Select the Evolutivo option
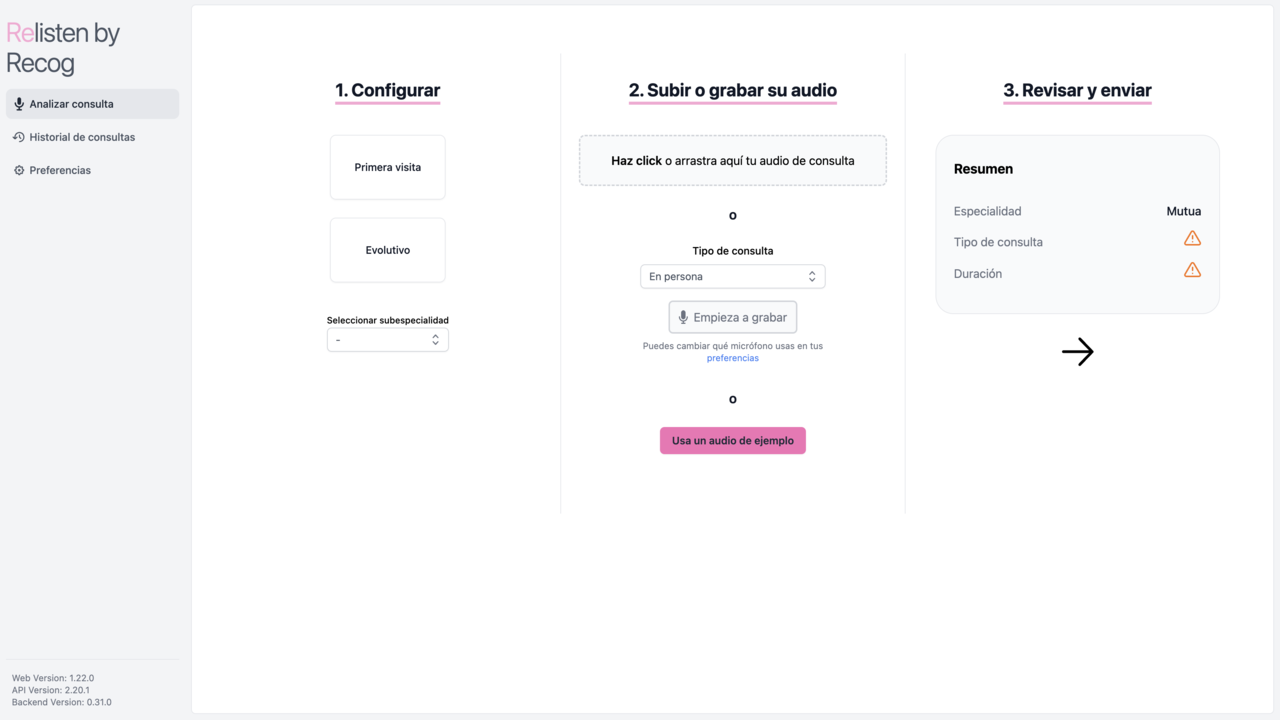The image size is (1280, 720). (x=388, y=250)
